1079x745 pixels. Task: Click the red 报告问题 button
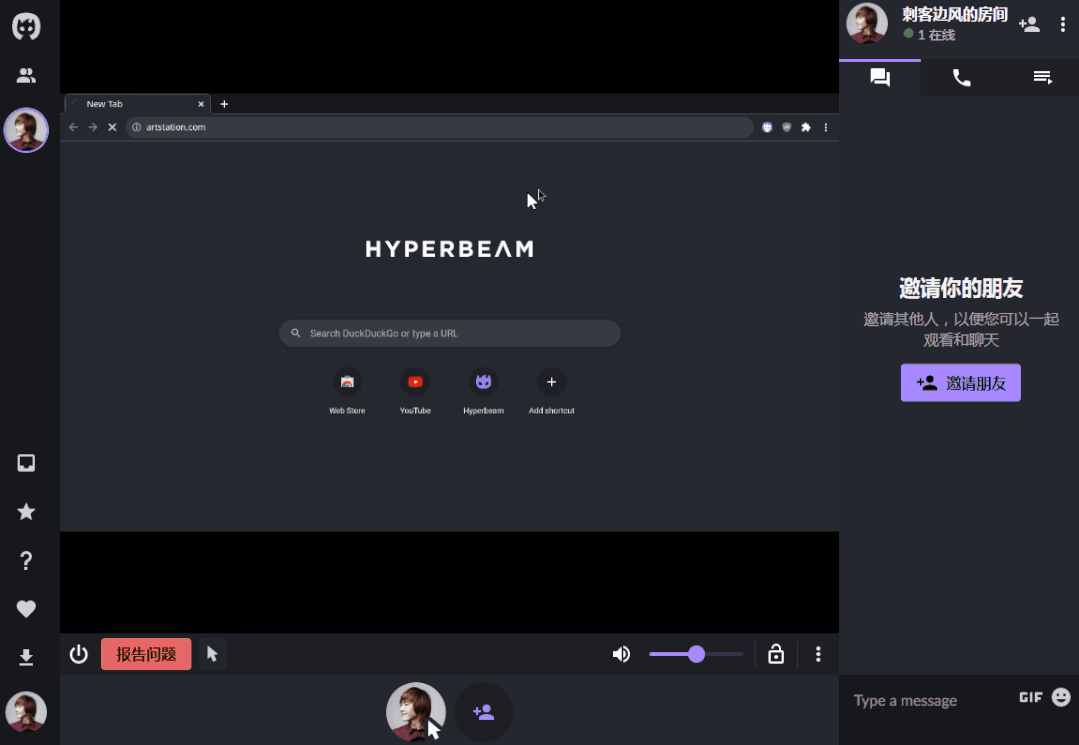146,654
